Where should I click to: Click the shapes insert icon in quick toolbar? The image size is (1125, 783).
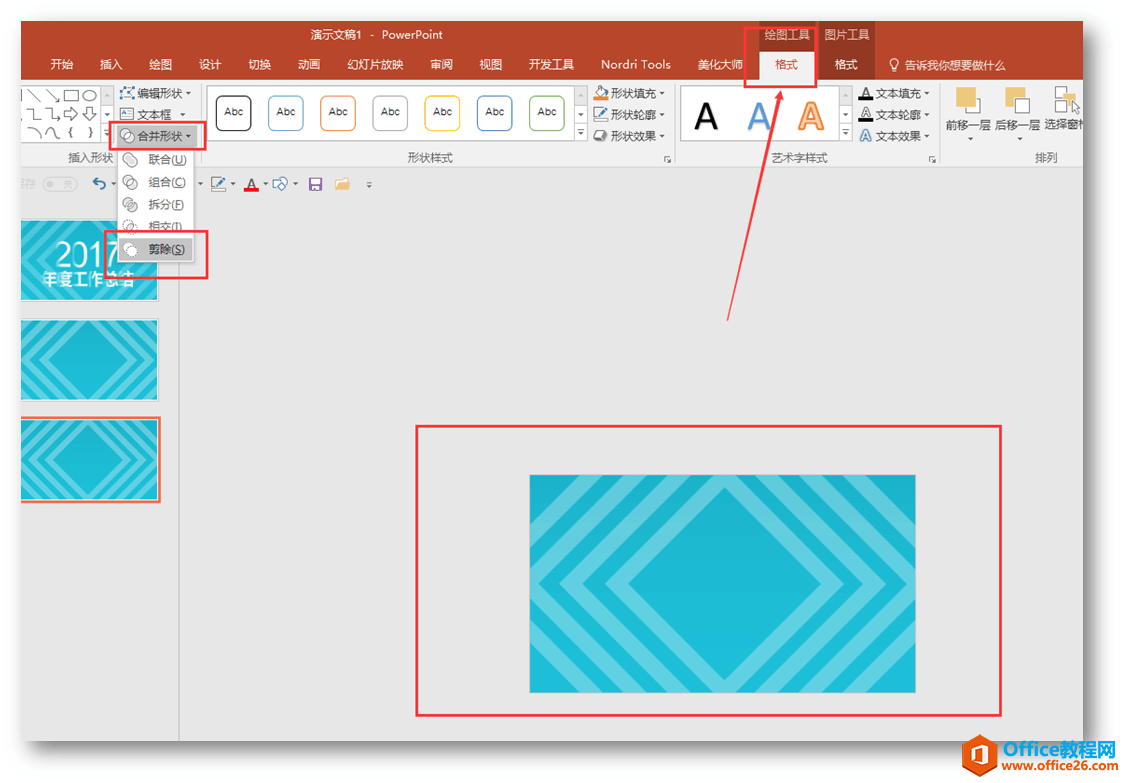(280, 184)
